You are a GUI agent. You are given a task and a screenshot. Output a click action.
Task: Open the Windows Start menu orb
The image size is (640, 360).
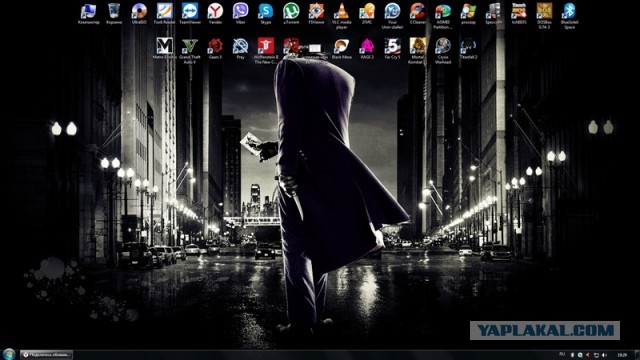(9, 354)
